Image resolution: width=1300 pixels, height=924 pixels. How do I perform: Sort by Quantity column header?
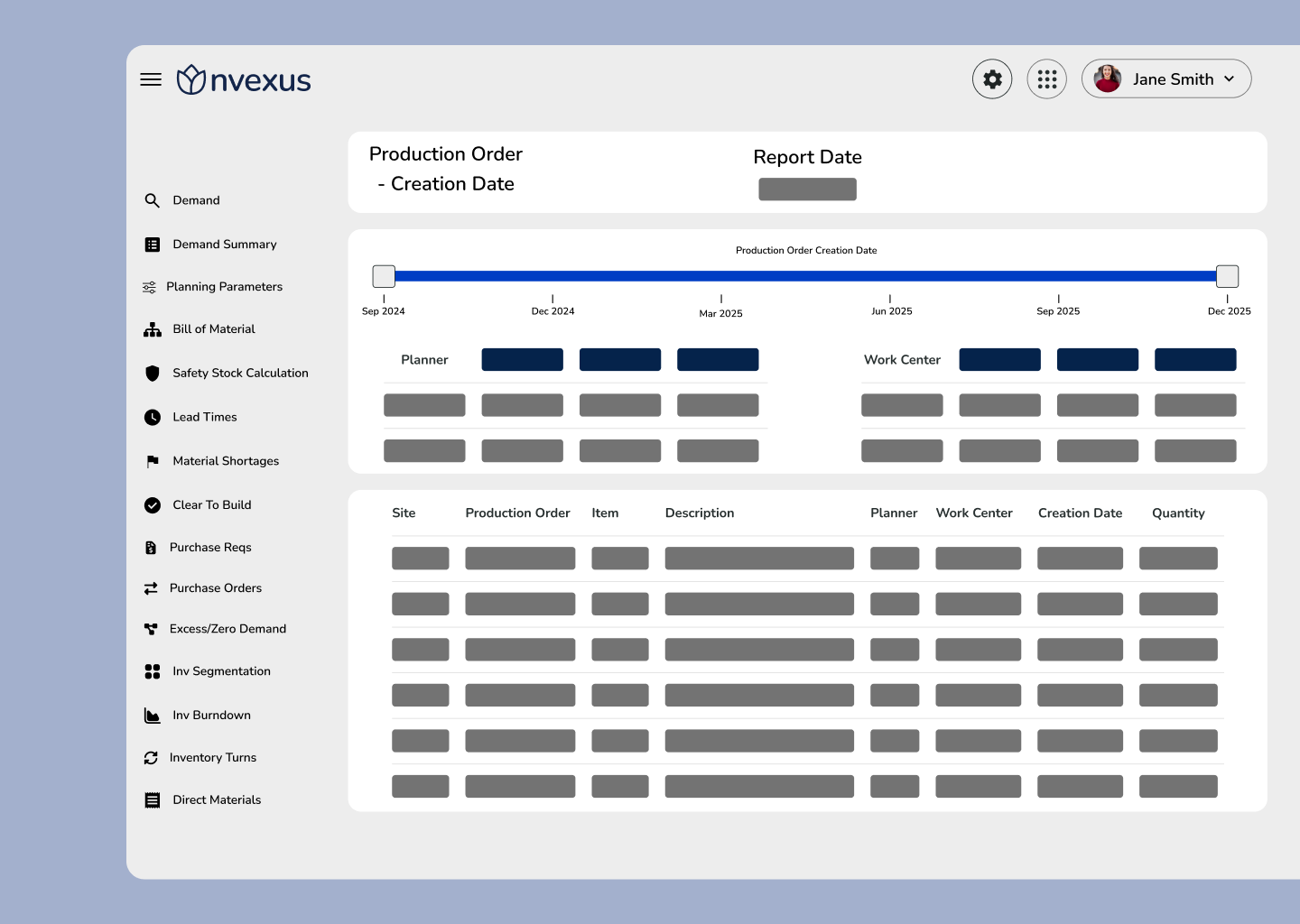click(x=1178, y=513)
